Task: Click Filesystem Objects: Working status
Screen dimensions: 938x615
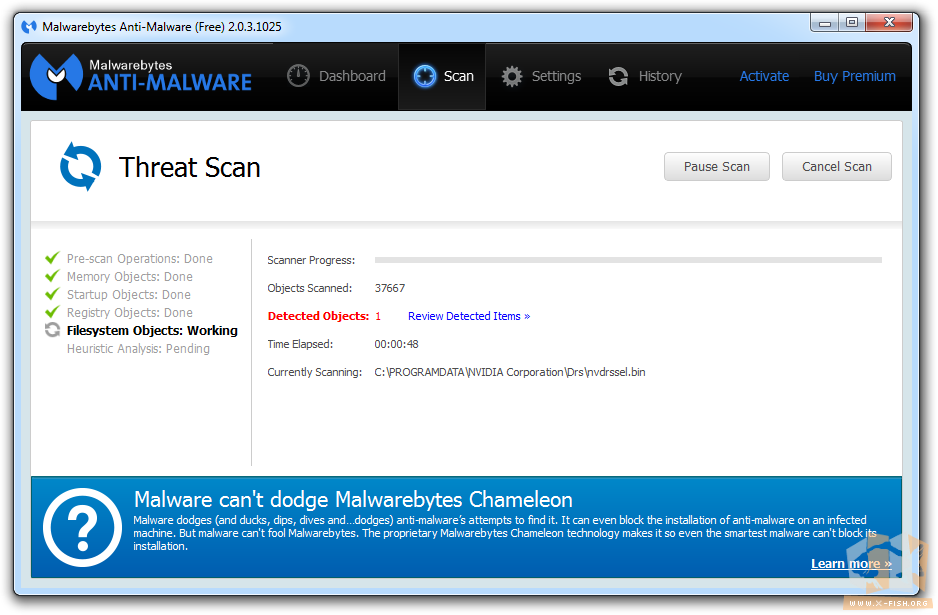Action: tap(152, 330)
